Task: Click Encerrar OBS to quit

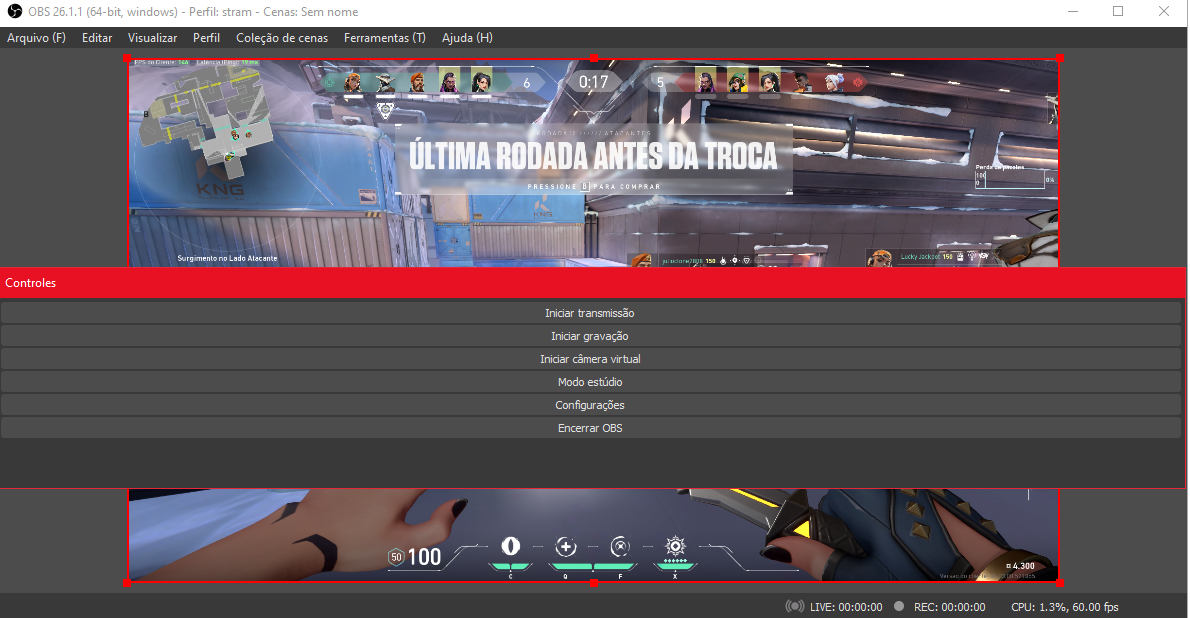Action: point(590,427)
